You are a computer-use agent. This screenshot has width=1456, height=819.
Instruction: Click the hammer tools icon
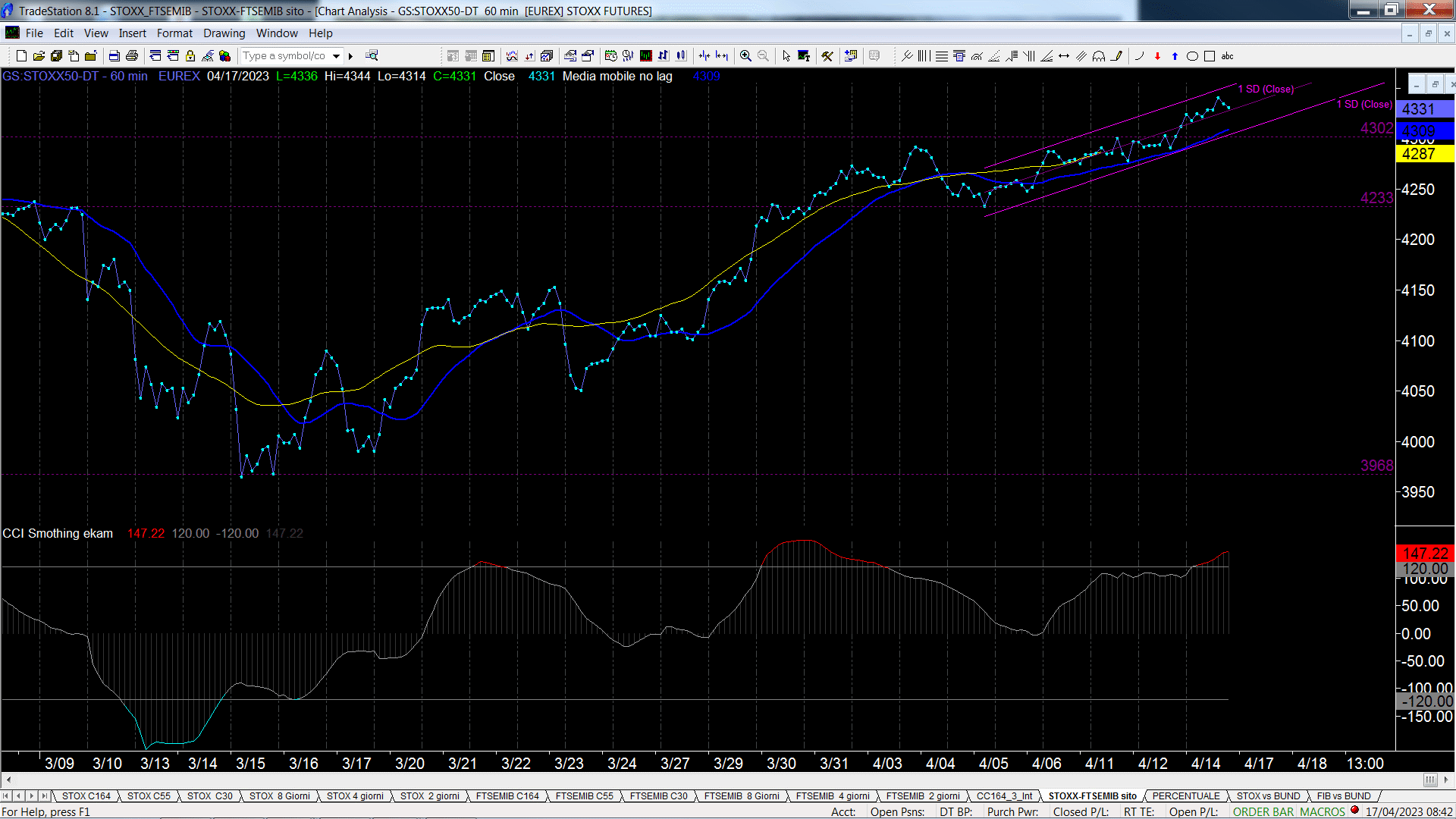[x=827, y=56]
